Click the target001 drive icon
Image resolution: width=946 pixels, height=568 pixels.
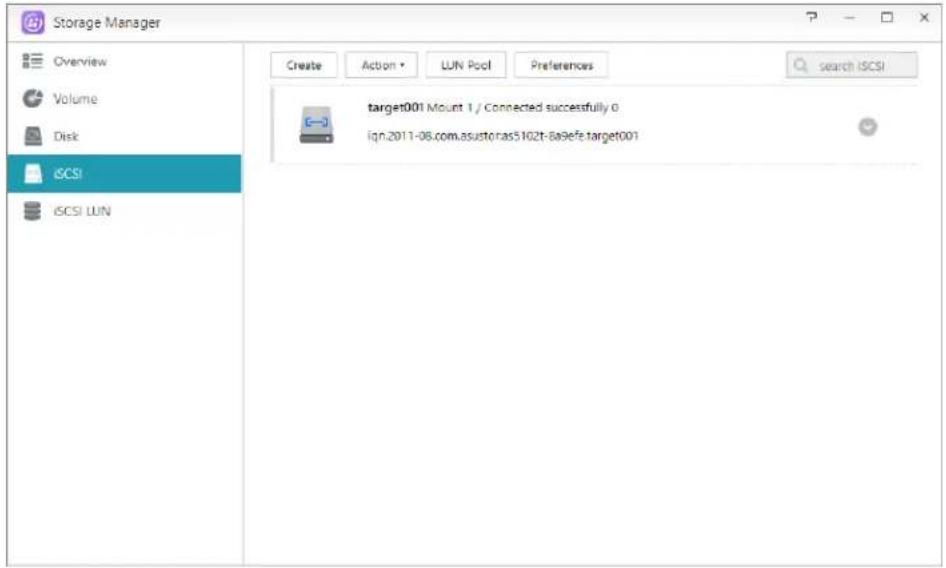(x=316, y=125)
